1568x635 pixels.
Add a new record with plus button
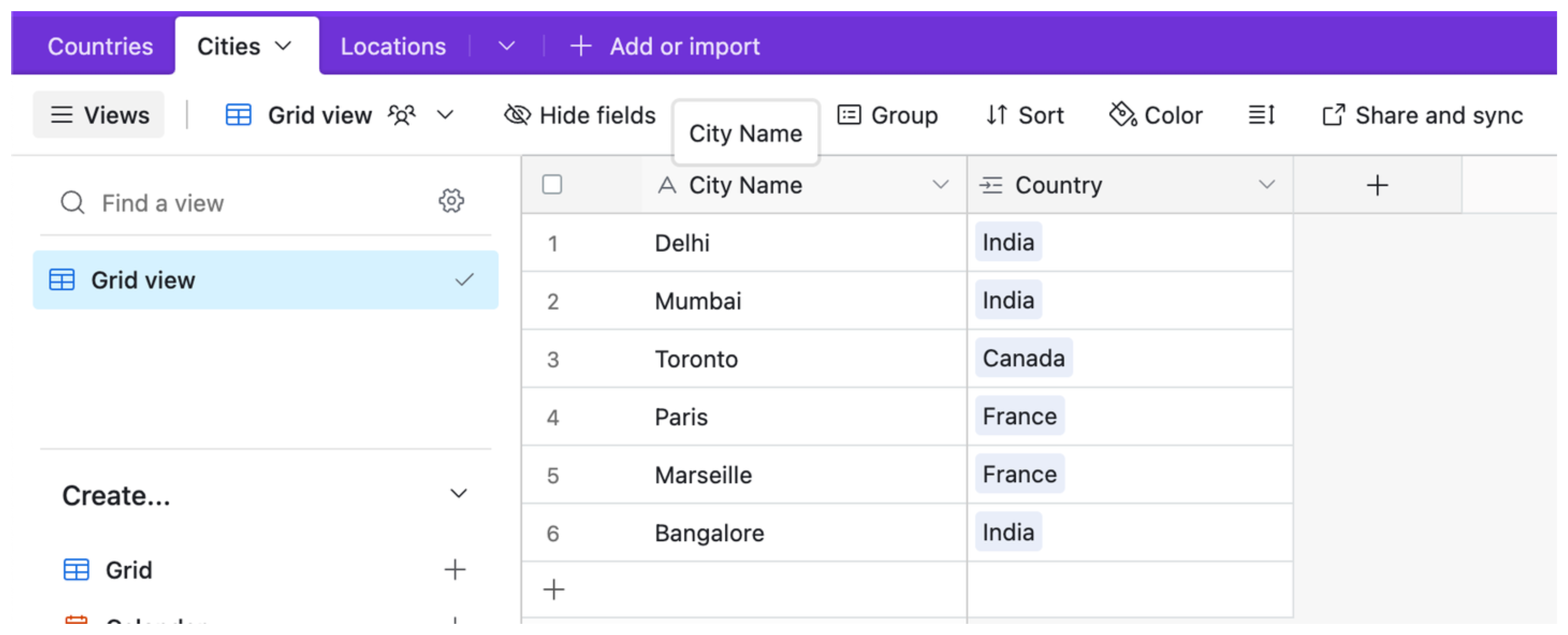(553, 589)
